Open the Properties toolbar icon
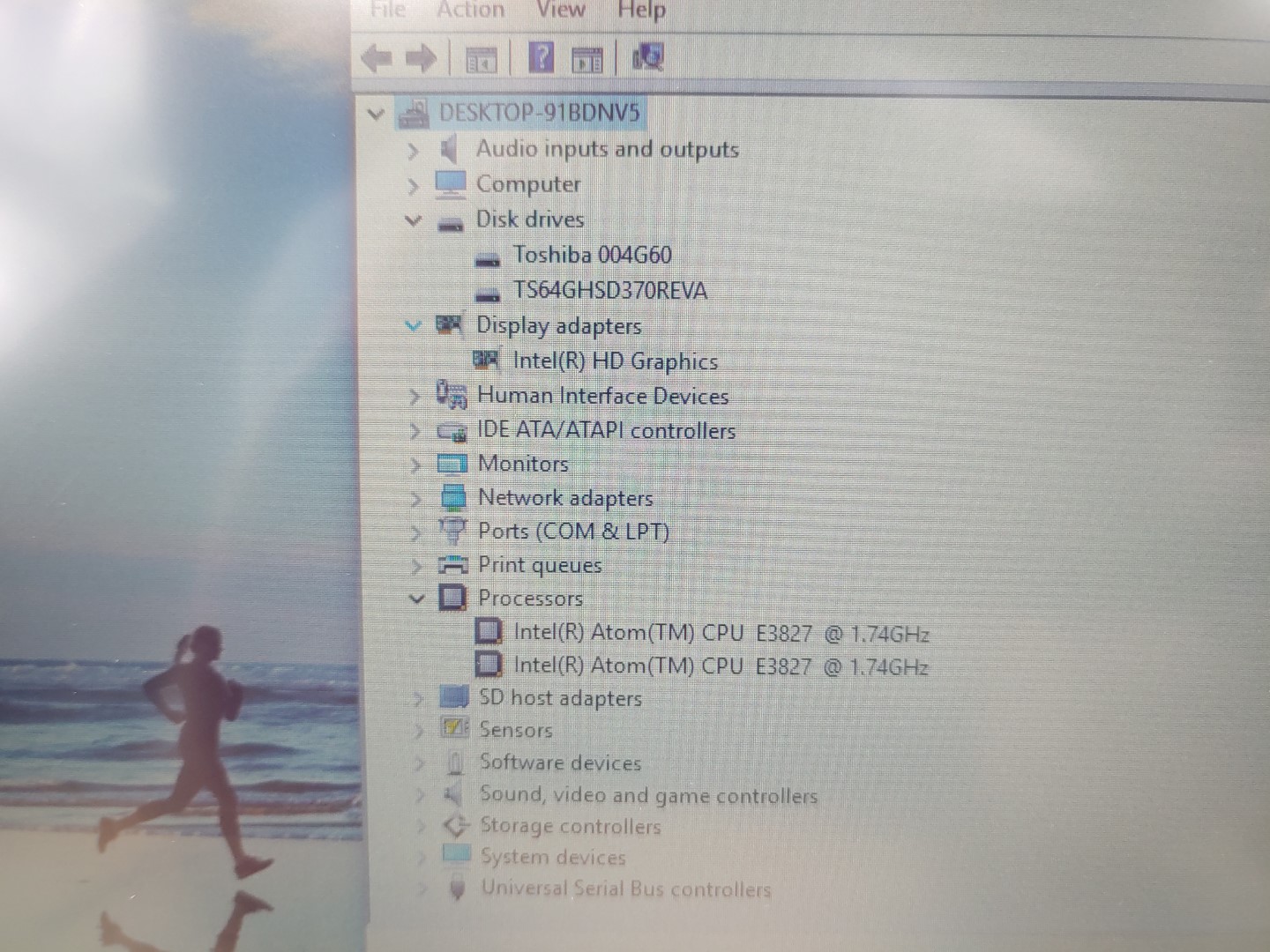Screen dimensions: 1270x952 [x=587, y=58]
